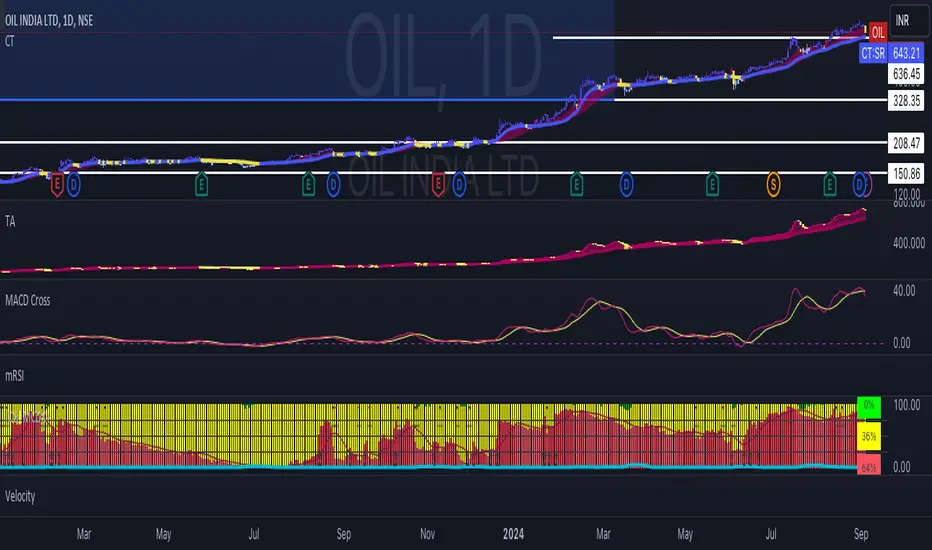The image size is (932, 550).
Task: Click the 2024 label on the time axis
Action: (513, 534)
